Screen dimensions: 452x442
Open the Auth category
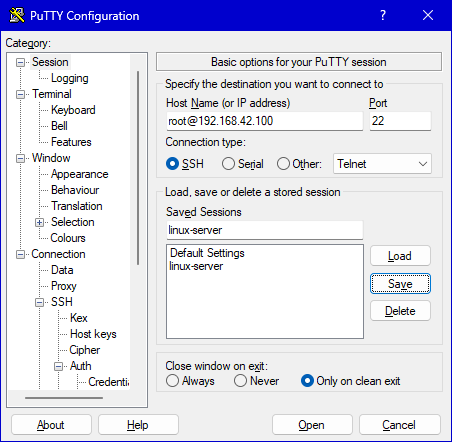pos(80,366)
